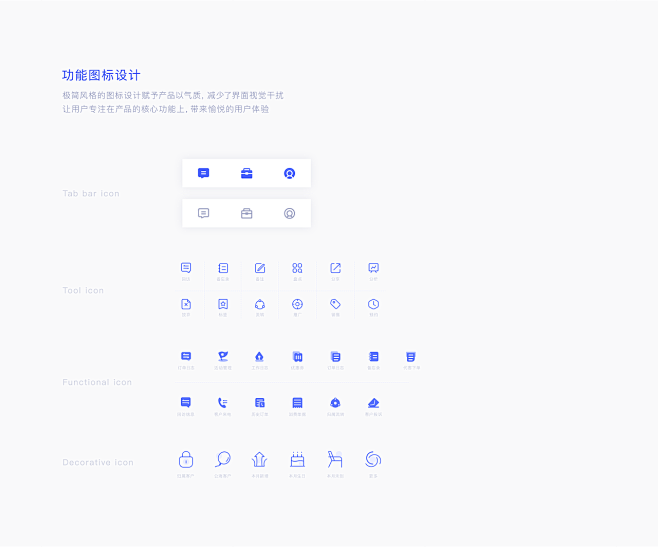Click the decorative magnifier bubble icon

(x=223, y=459)
